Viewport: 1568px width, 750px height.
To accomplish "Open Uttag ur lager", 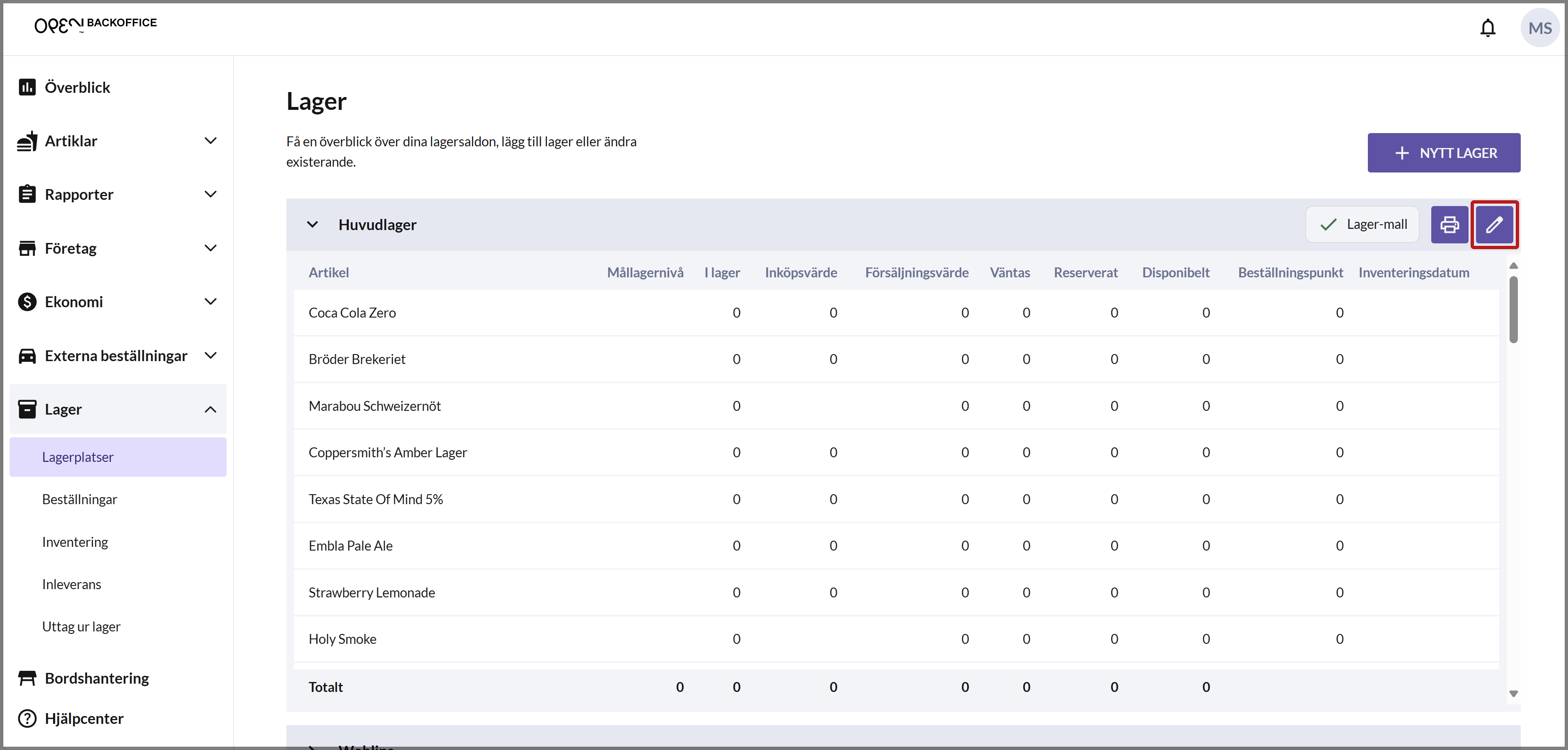I will (81, 626).
